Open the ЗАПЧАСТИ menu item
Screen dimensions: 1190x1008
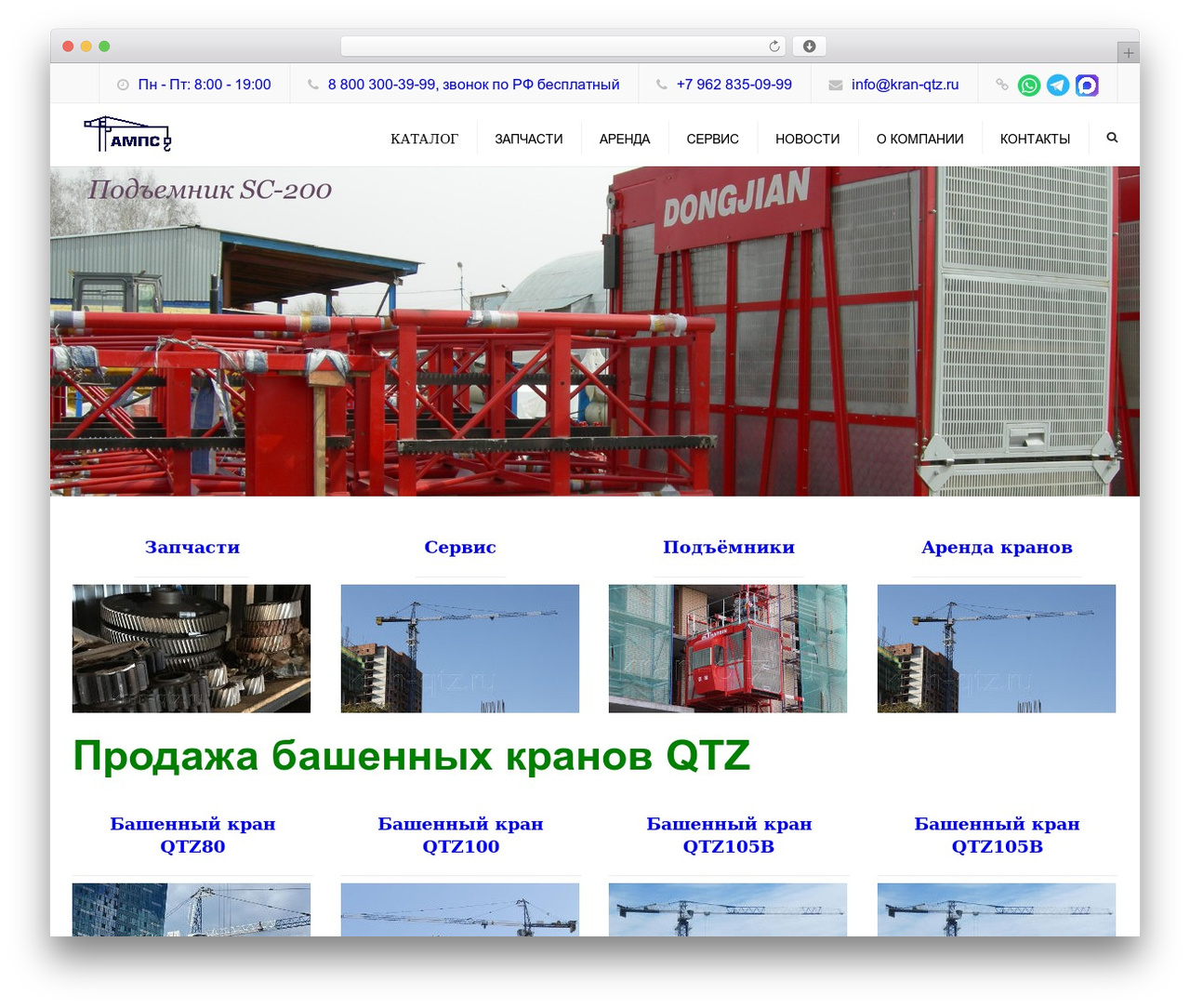[x=529, y=139]
